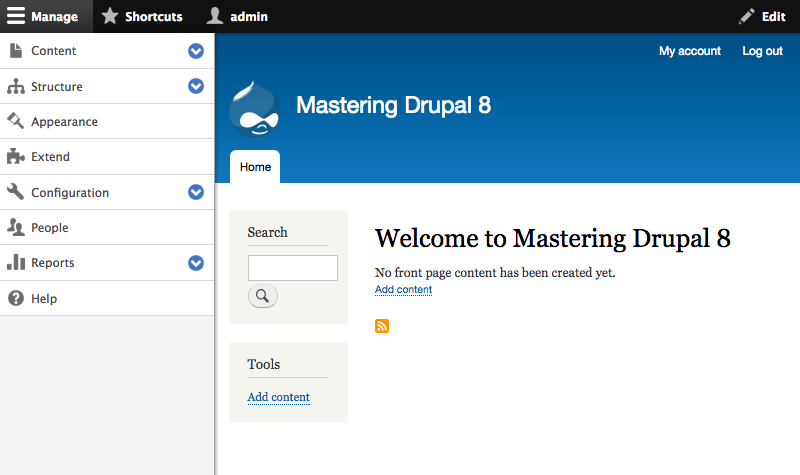Open the Home tab
This screenshot has width=800, height=475.
coord(255,167)
